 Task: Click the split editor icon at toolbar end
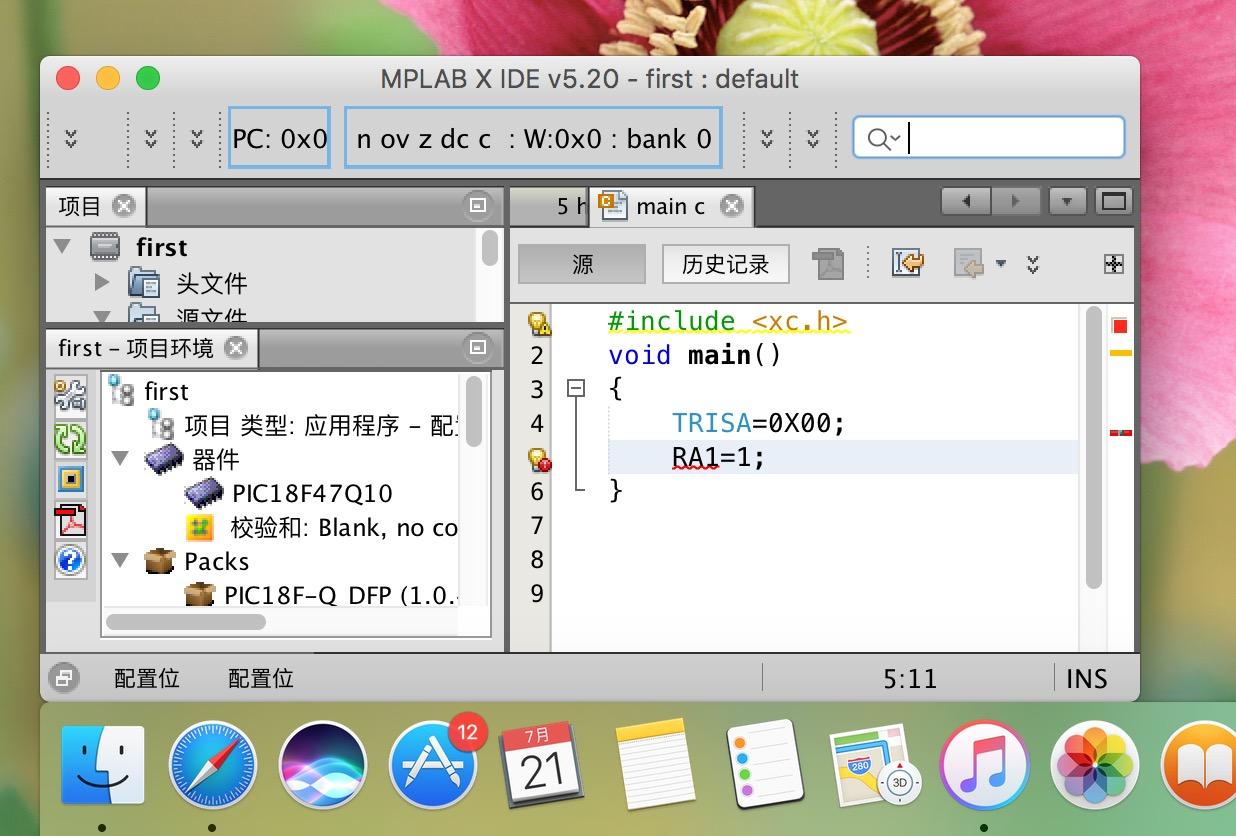pos(1113,264)
